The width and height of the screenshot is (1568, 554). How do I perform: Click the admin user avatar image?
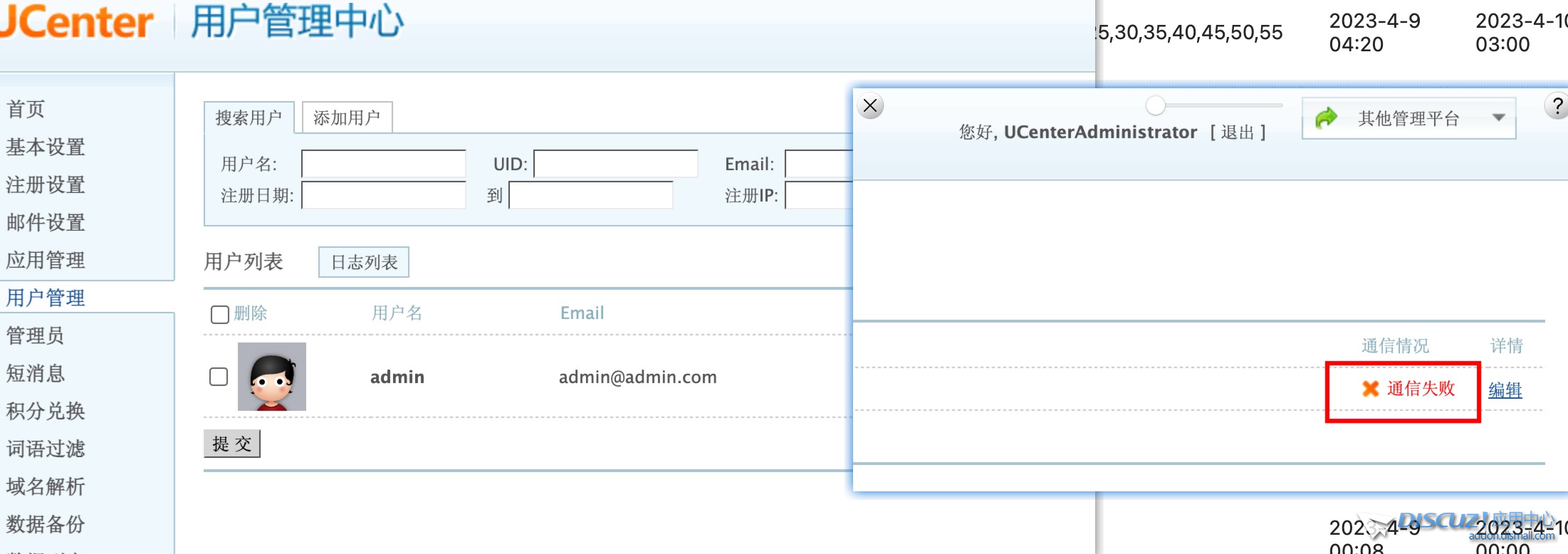click(272, 377)
